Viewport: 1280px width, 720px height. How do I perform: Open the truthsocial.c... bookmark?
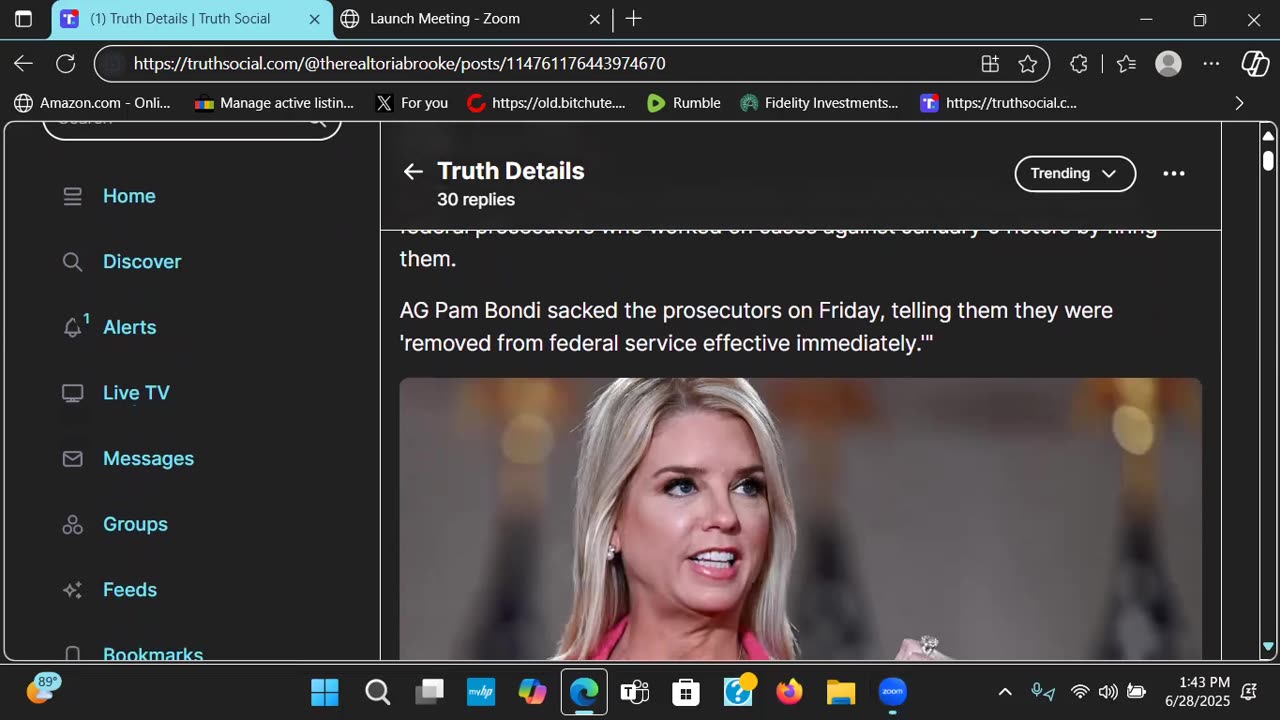[998, 103]
